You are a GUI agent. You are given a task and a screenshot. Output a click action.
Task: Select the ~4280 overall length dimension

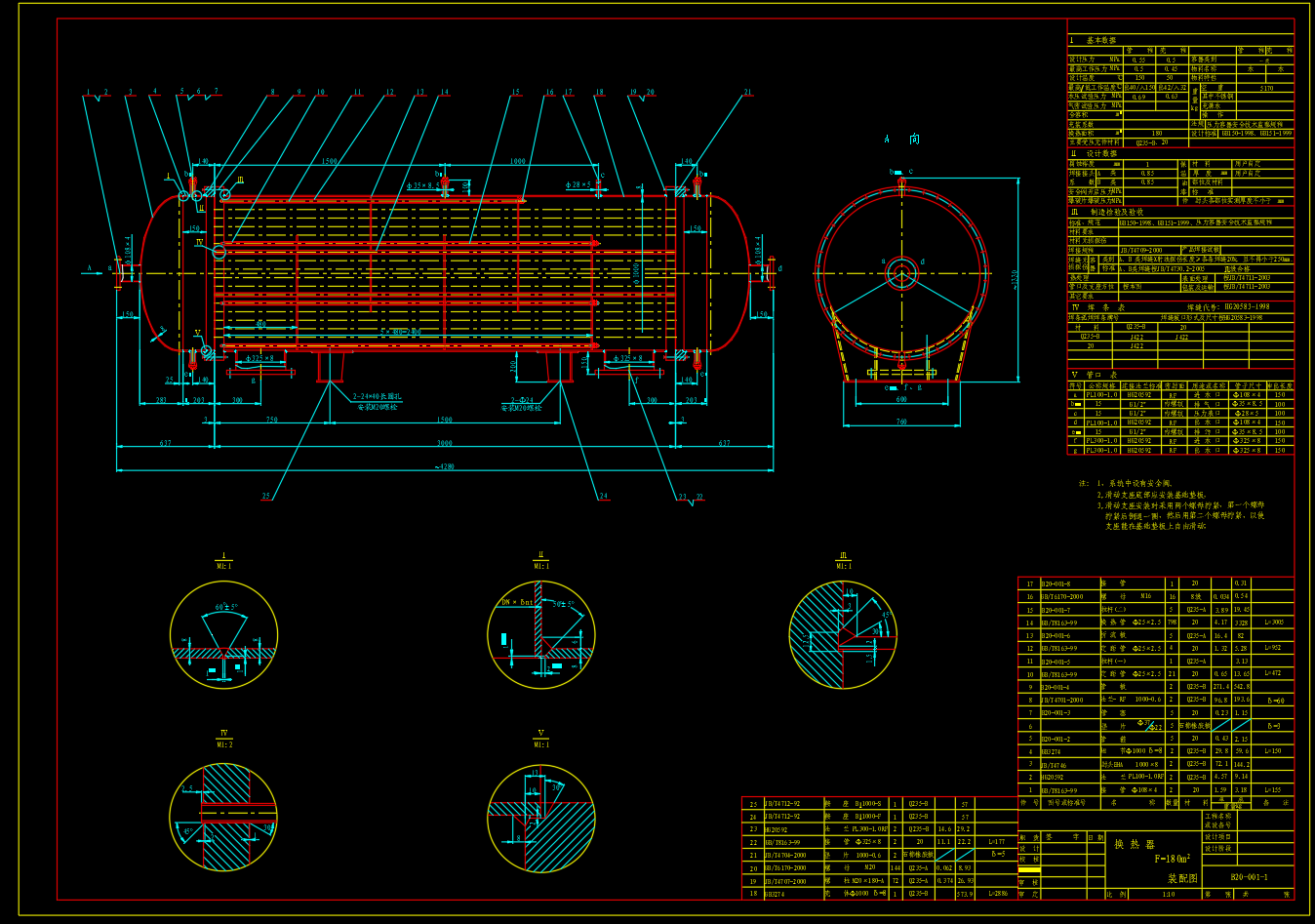[x=444, y=466]
